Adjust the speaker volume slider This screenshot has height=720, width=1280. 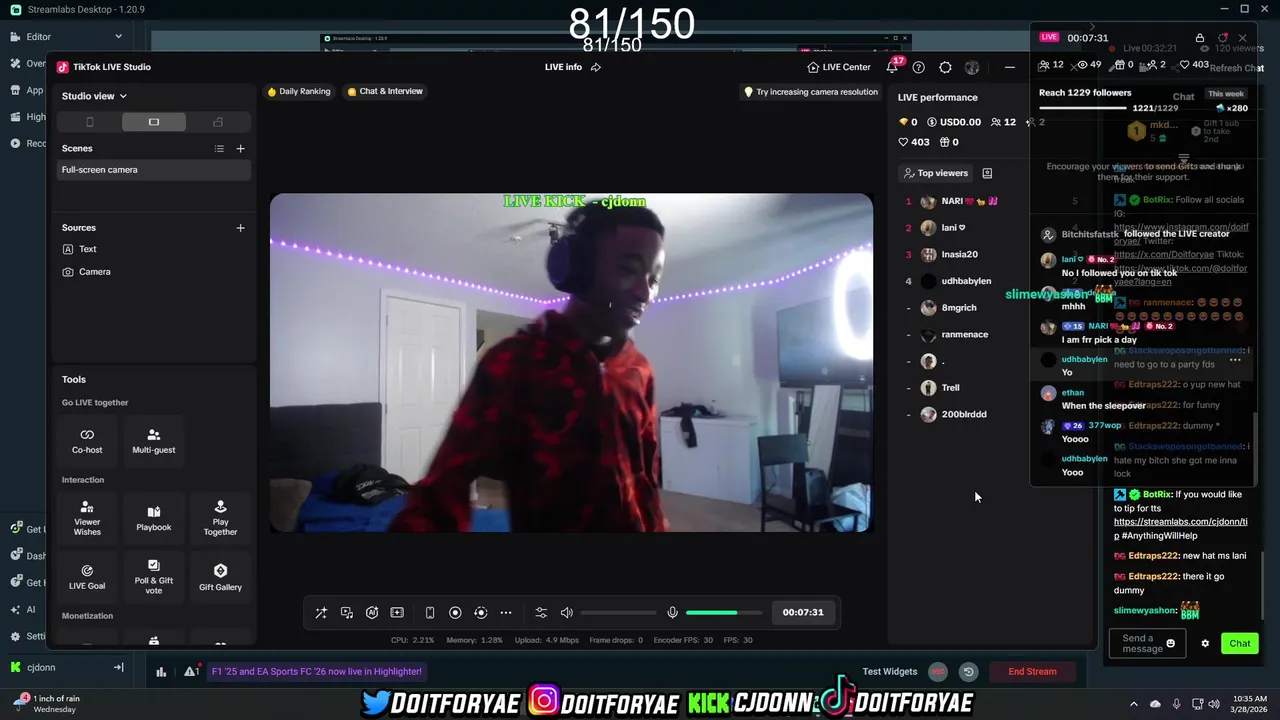click(618, 613)
